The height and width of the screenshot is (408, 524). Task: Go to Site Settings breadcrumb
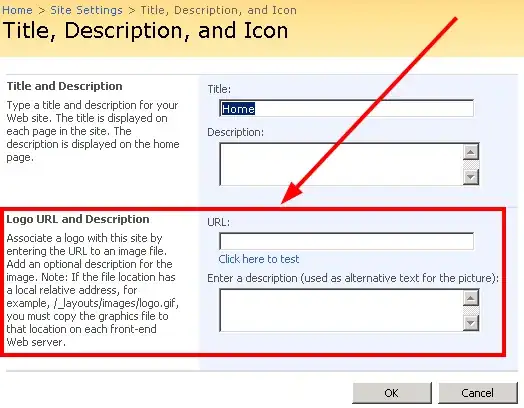point(86,10)
